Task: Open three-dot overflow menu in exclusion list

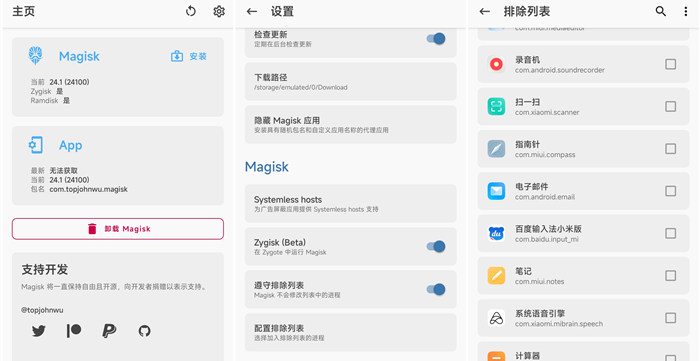Action: [686, 11]
